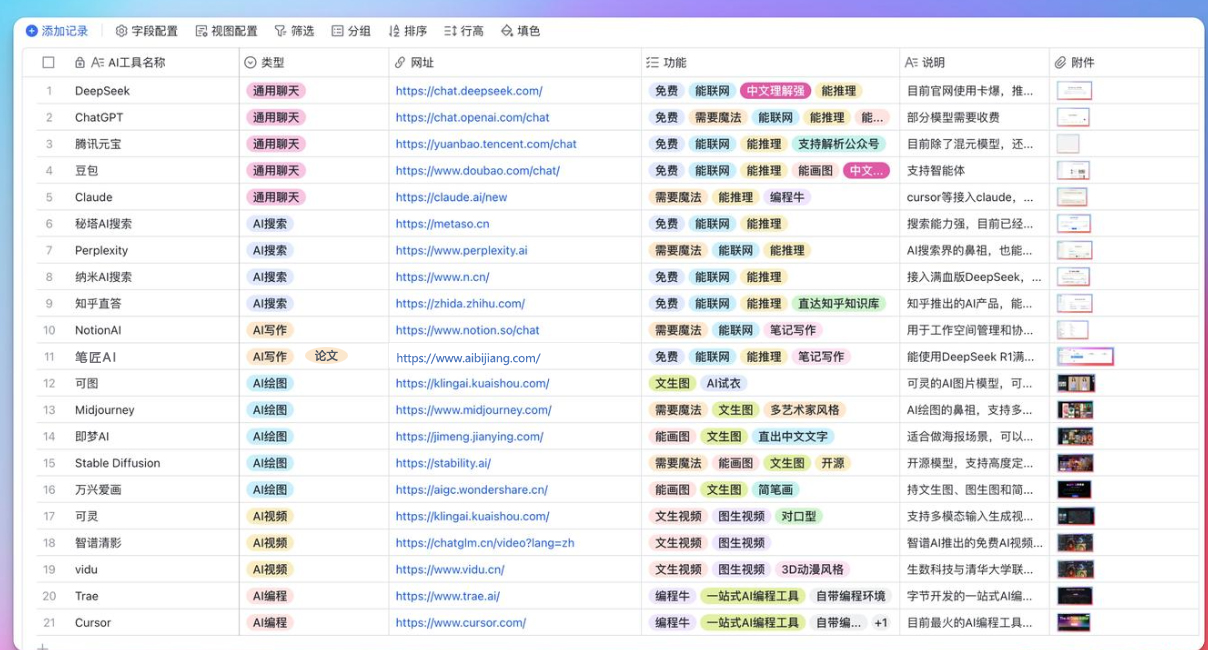
Task: Click 多艺术家风格 tag in Midjourney row
Action: coord(806,410)
